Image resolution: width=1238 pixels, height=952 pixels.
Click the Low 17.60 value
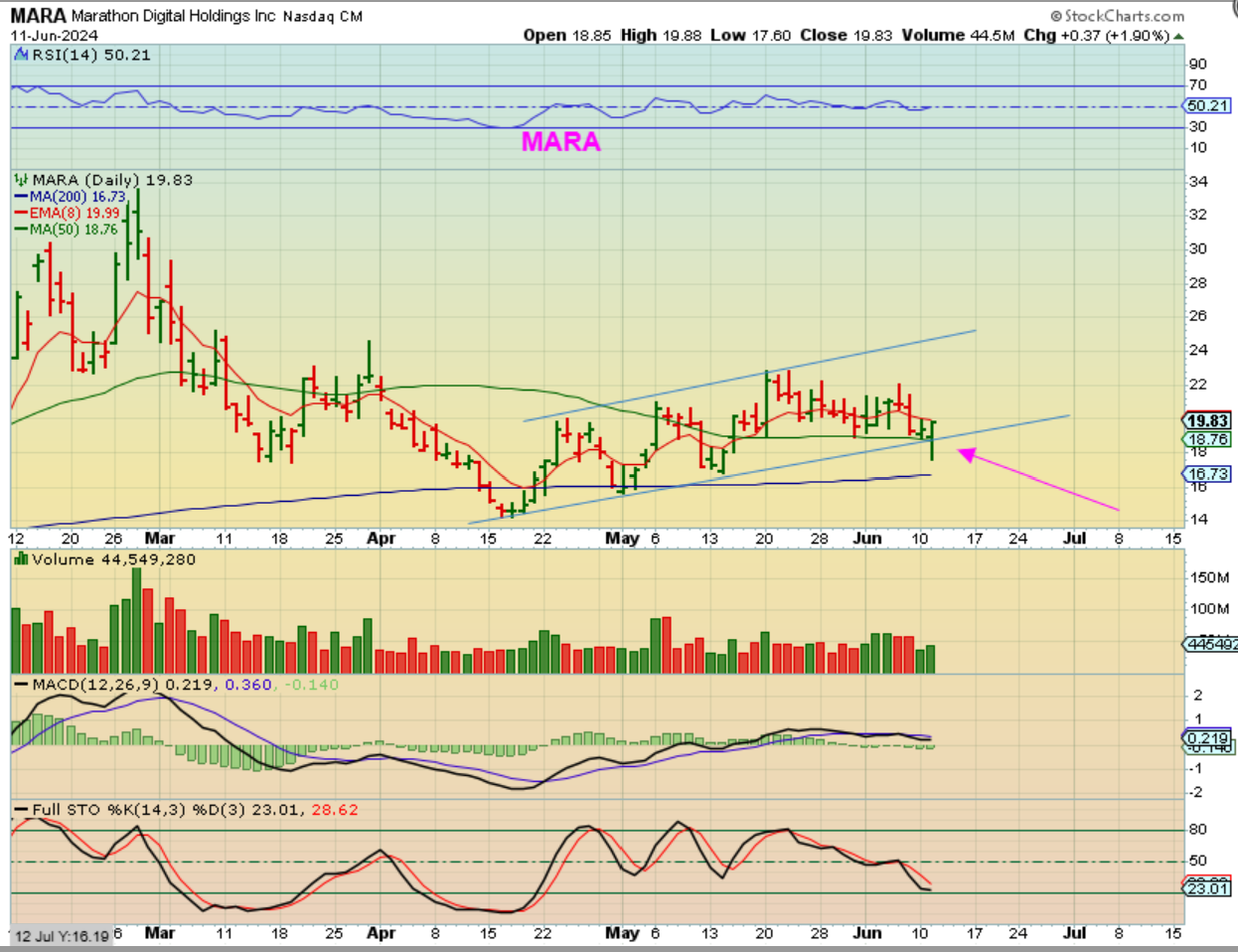tap(750, 35)
